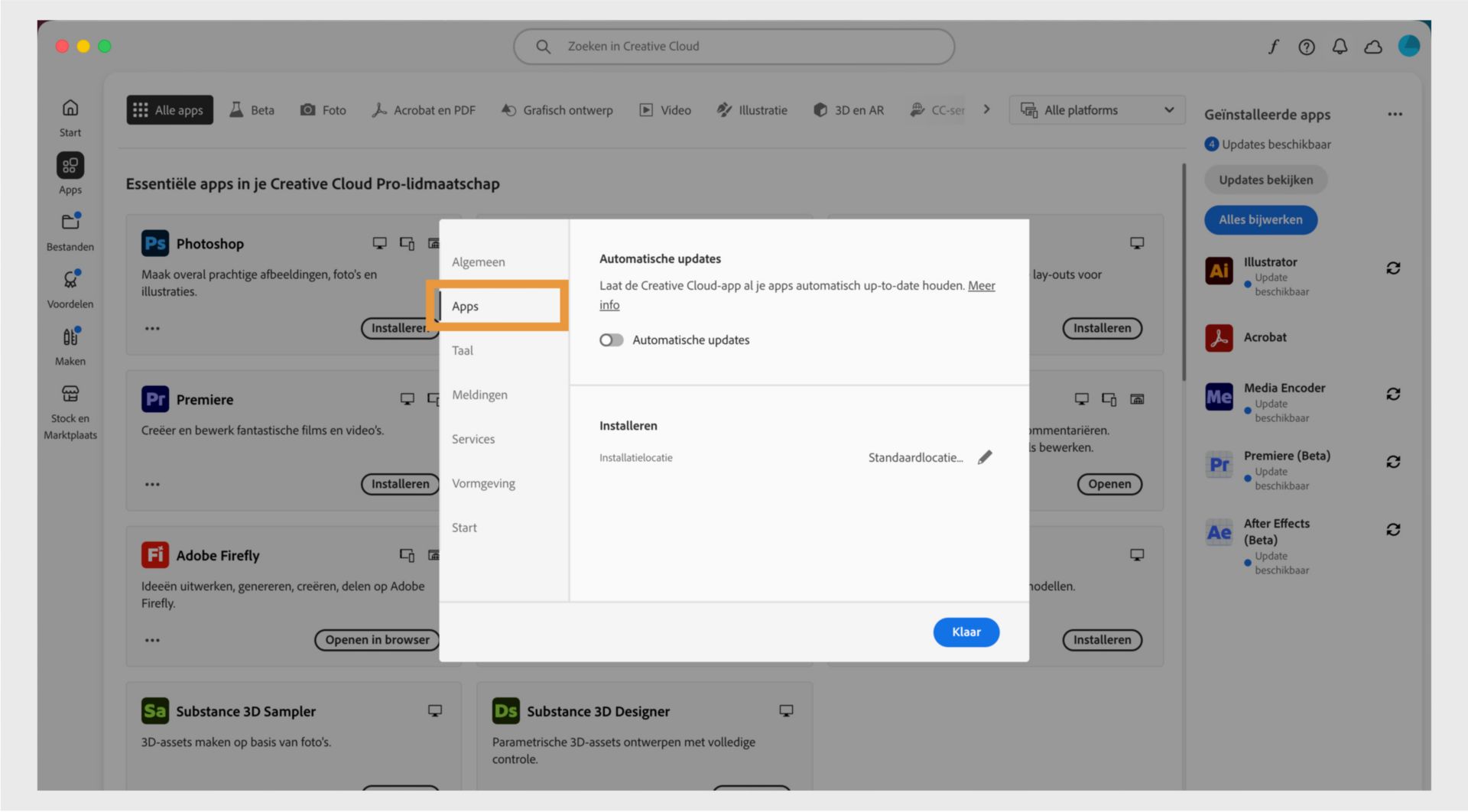Click Updates bekijken button
The width and height of the screenshot is (1468, 812).
pos(1265,180)
